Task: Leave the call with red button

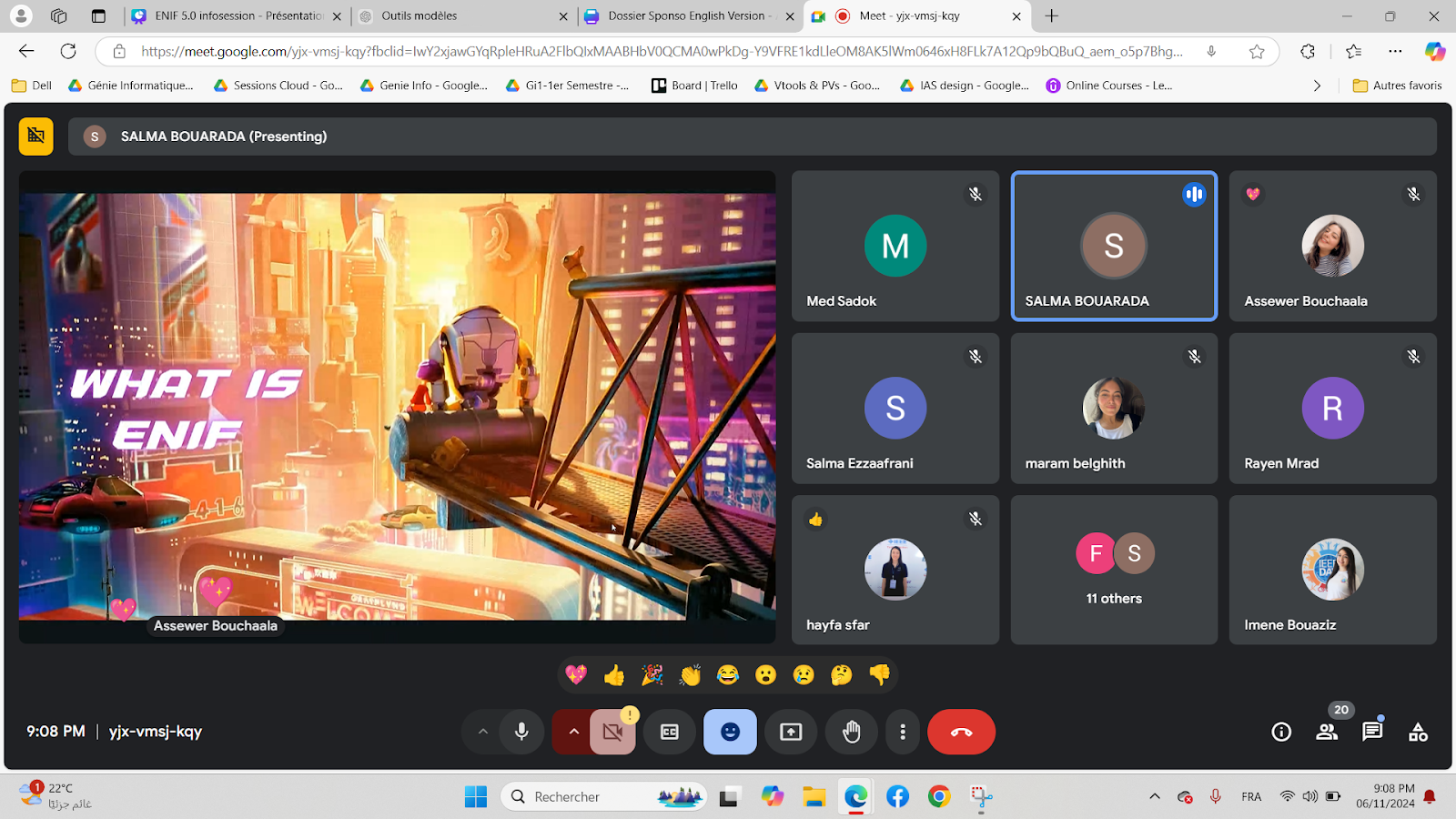Action: pos(961,732)
